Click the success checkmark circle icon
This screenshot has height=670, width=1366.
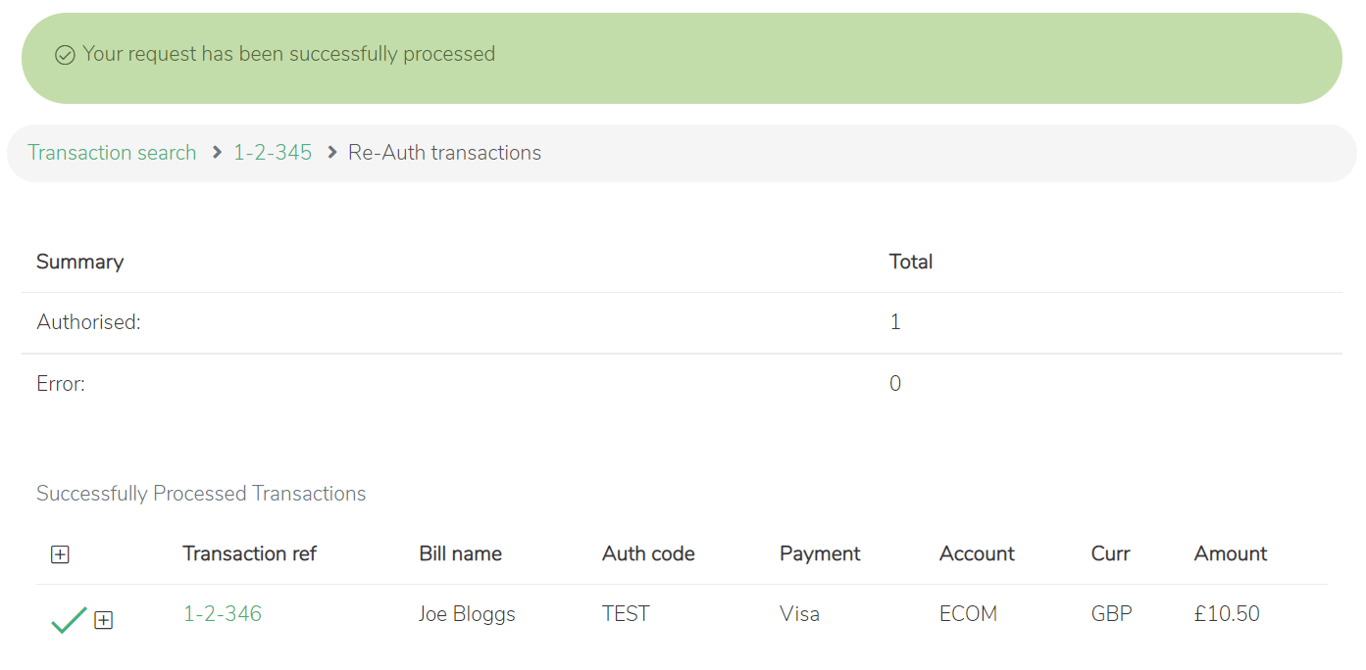pyautogui.click(x=65, y=55)
